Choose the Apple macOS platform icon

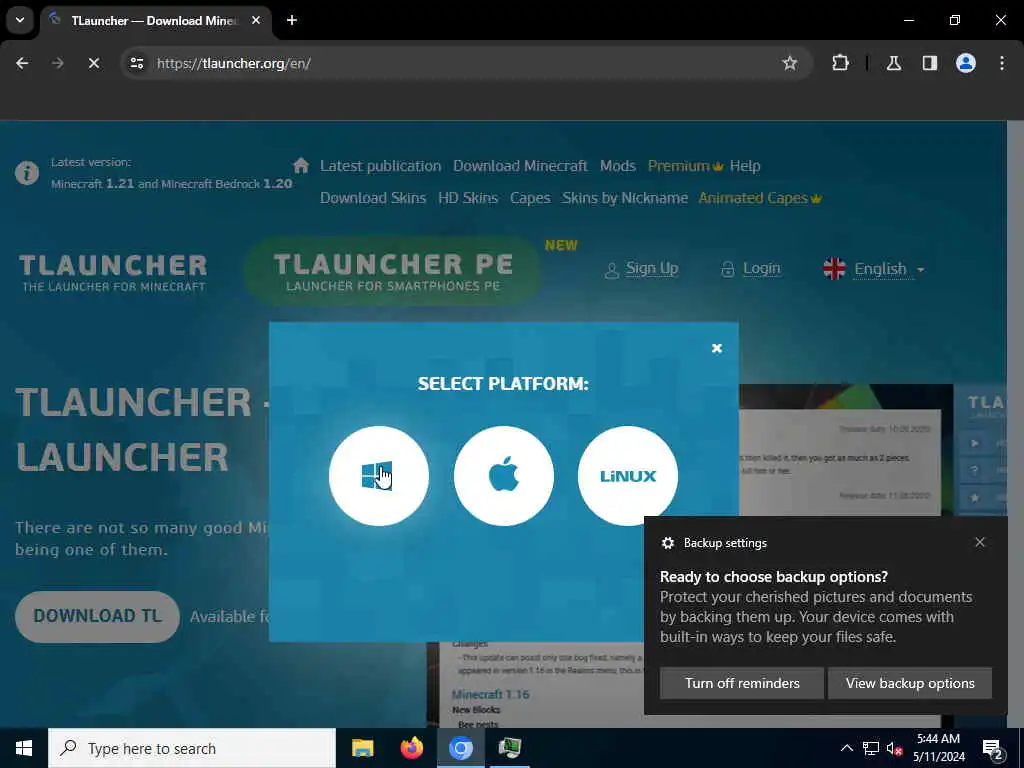click(x=504, y=476)
